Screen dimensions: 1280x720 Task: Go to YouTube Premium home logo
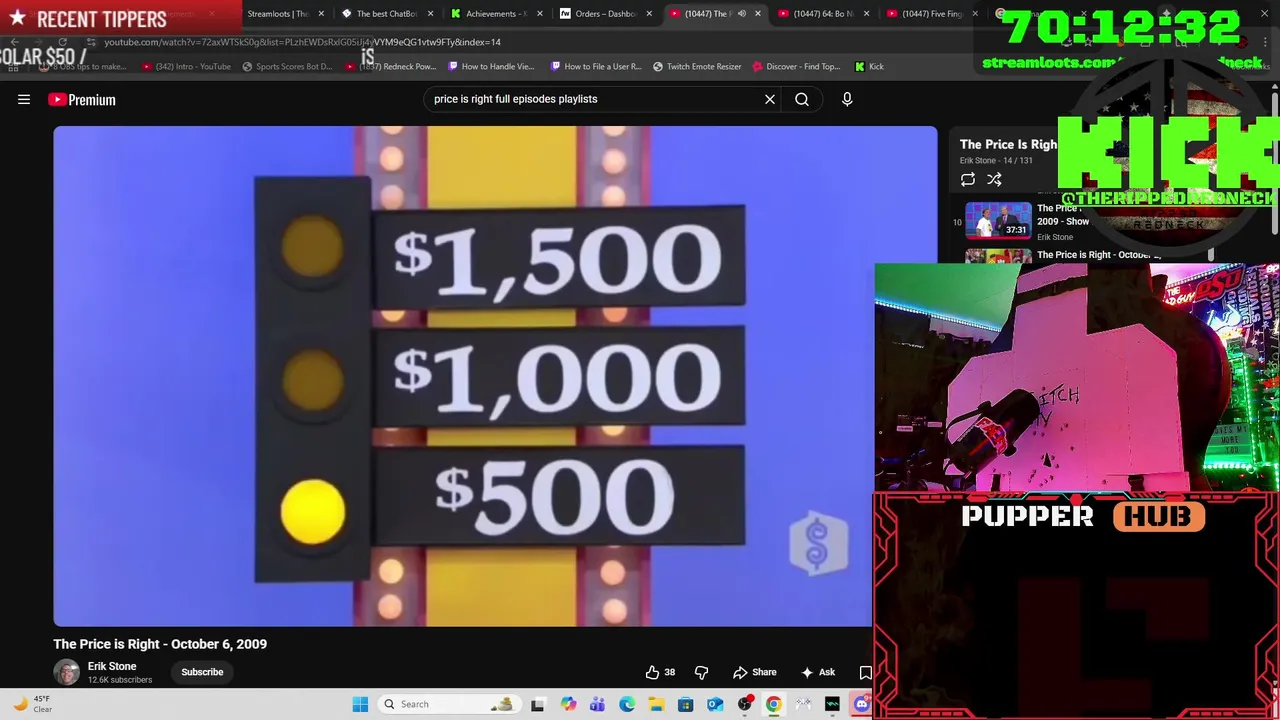tap(82, 99)
